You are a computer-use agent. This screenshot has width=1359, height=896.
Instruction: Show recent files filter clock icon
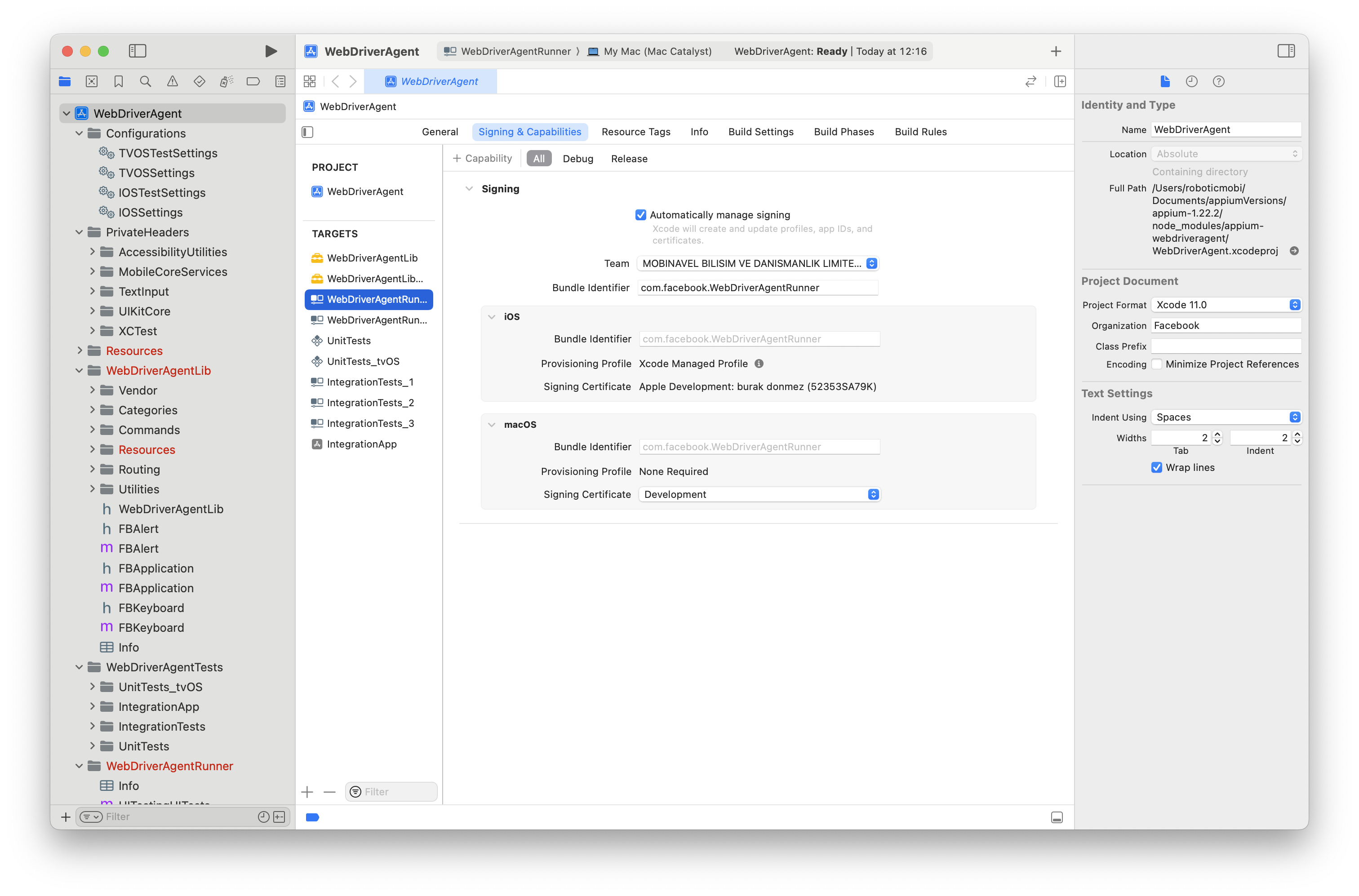[263, 817]
